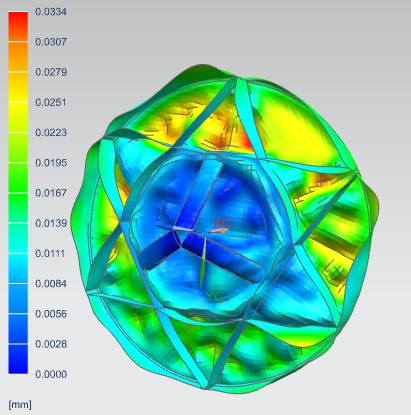Click the red XC axis arrowhead

point(219,230)
